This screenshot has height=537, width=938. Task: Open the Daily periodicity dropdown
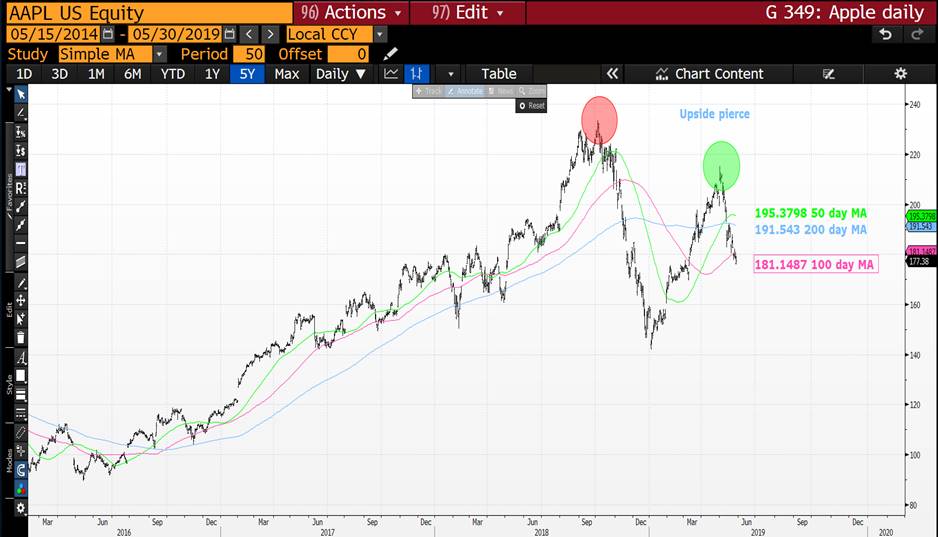[340, 74]
